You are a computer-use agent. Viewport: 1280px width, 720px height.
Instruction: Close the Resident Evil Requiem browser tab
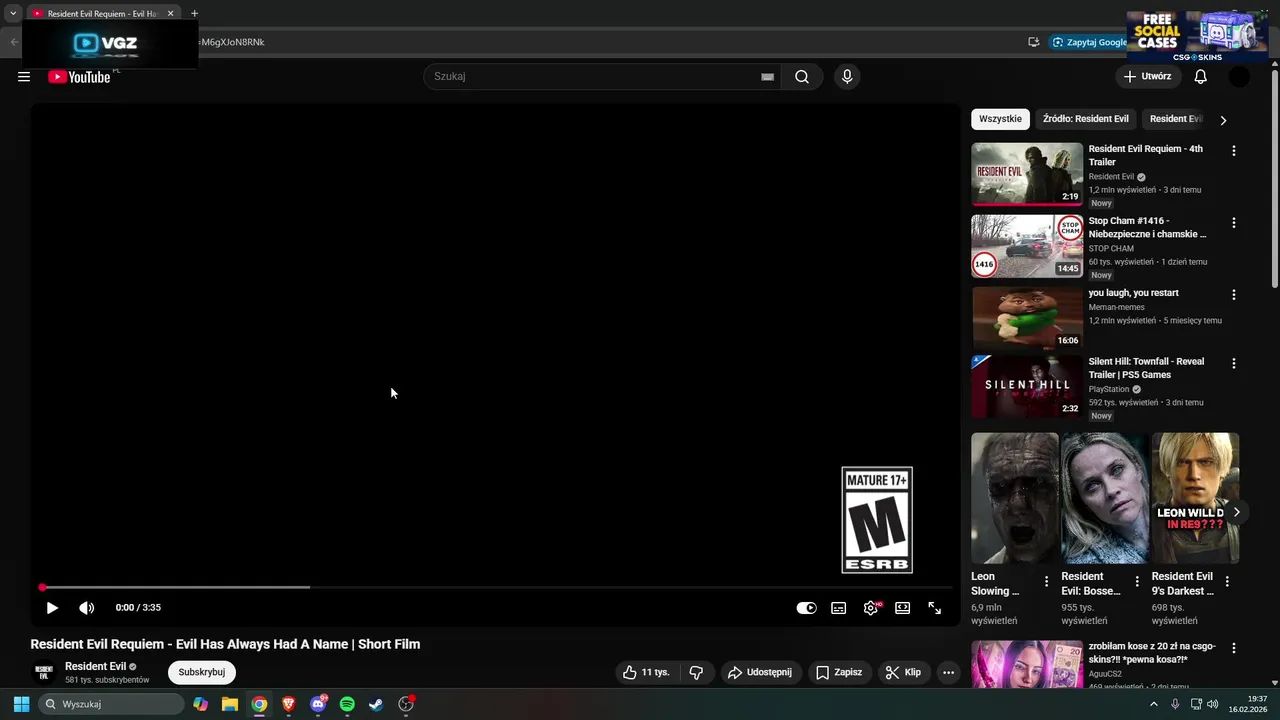pyautogui.click(x=170, y=14)
